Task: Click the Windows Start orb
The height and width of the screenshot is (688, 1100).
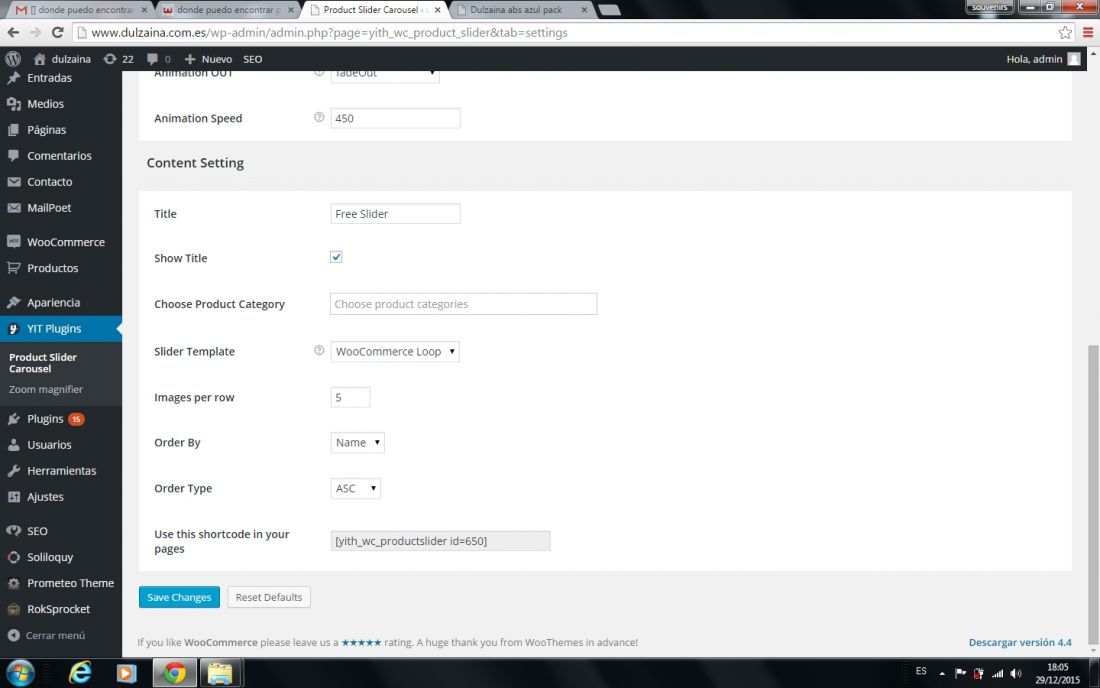Action: pos(20,673)
